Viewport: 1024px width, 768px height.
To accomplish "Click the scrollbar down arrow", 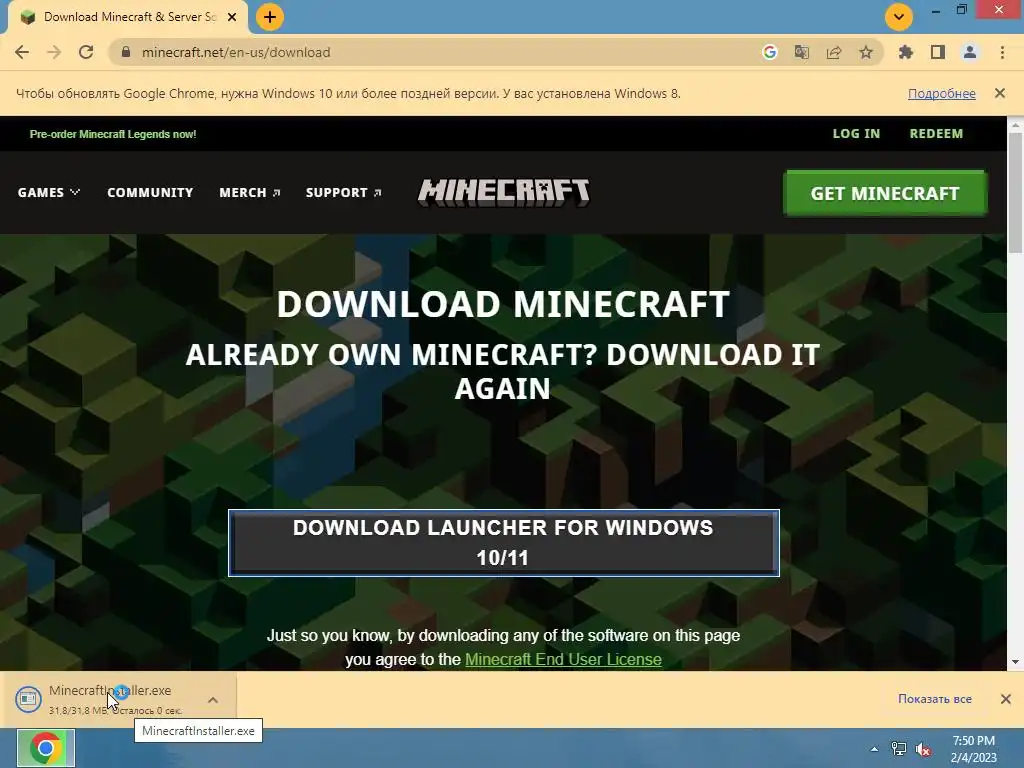I will [x=1016, y=662].
